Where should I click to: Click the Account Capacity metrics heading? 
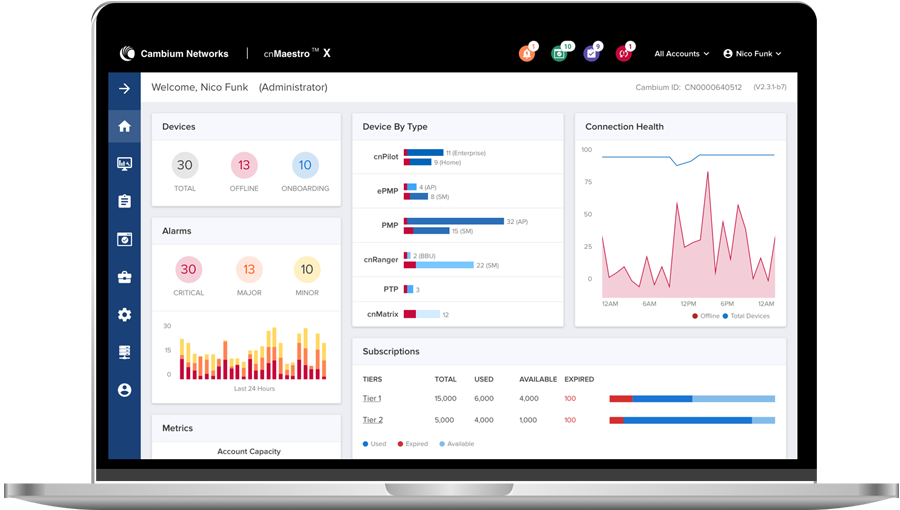tap(249, 451)
